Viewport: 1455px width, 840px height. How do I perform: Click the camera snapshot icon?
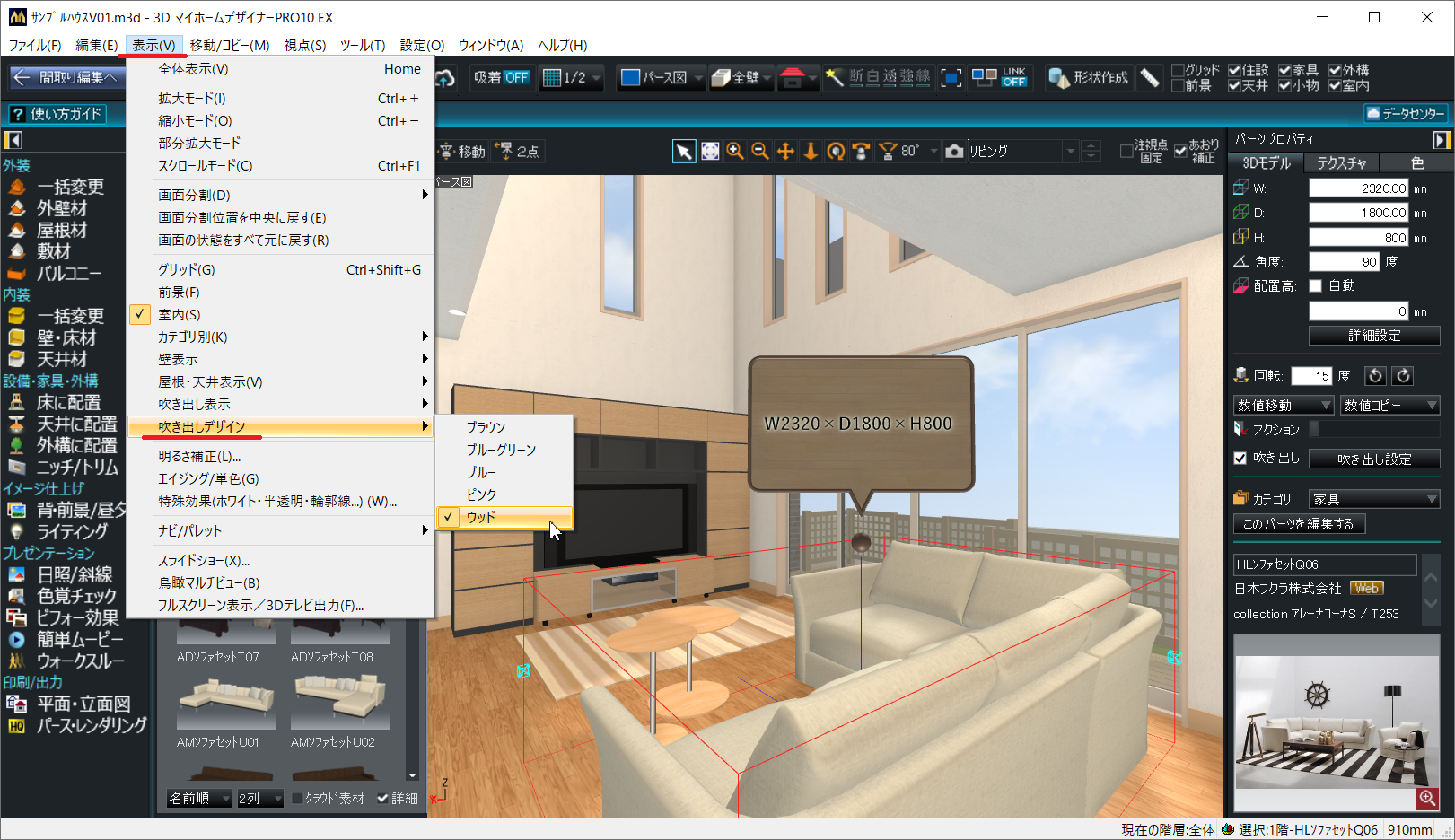coord(955,152)
